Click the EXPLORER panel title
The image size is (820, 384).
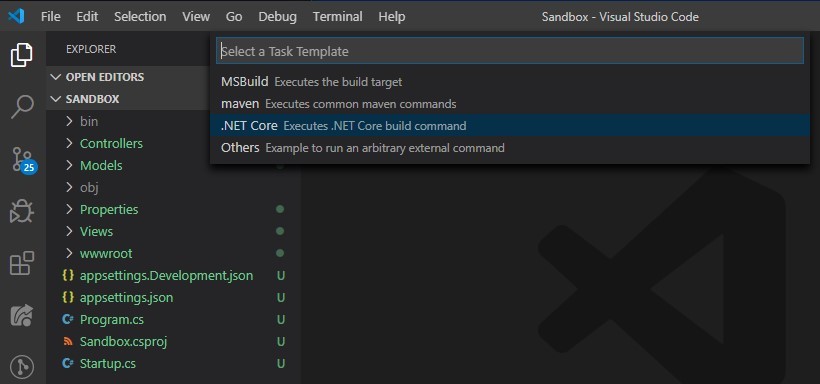91,49
